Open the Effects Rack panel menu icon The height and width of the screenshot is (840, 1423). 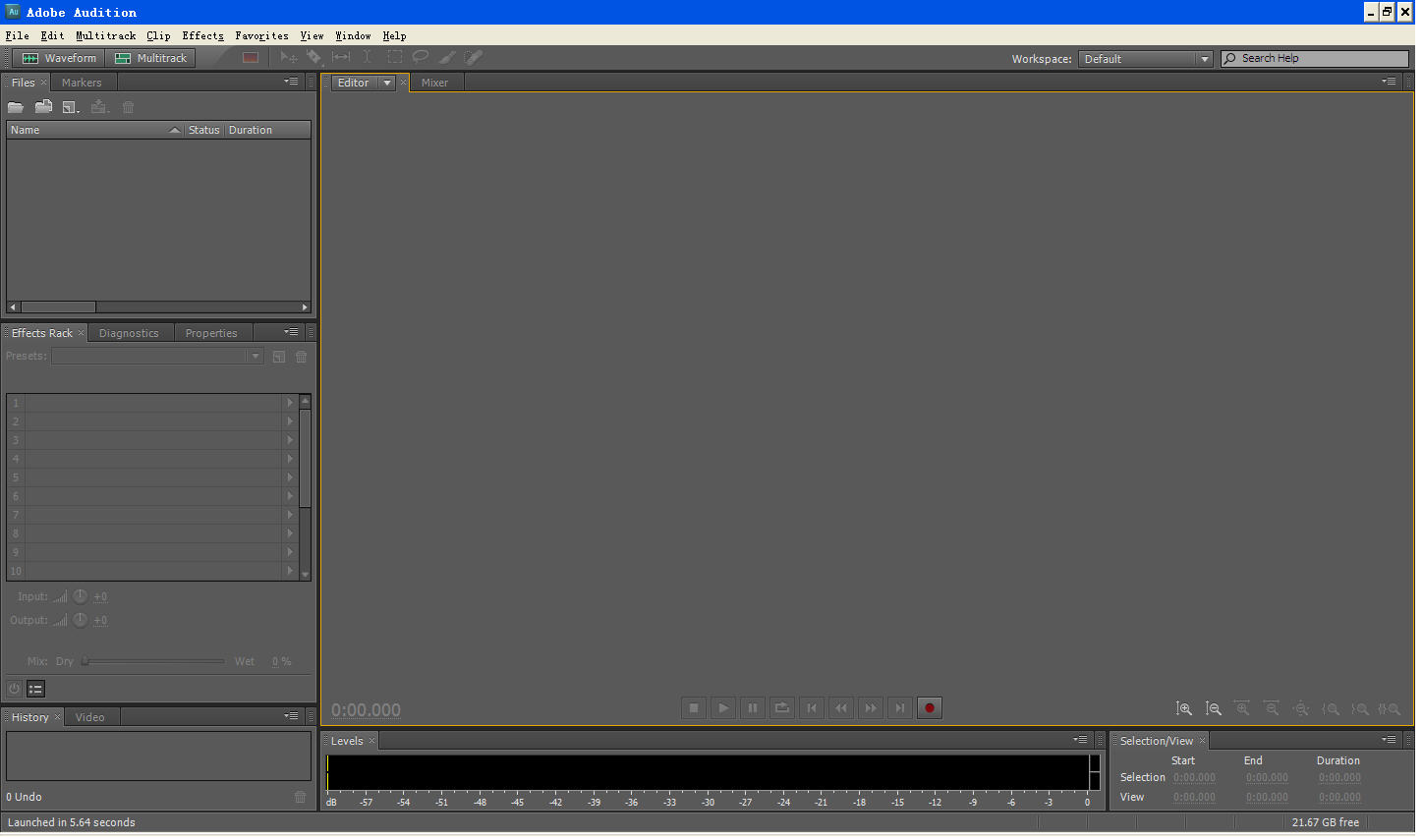click(x=291, y=332)
